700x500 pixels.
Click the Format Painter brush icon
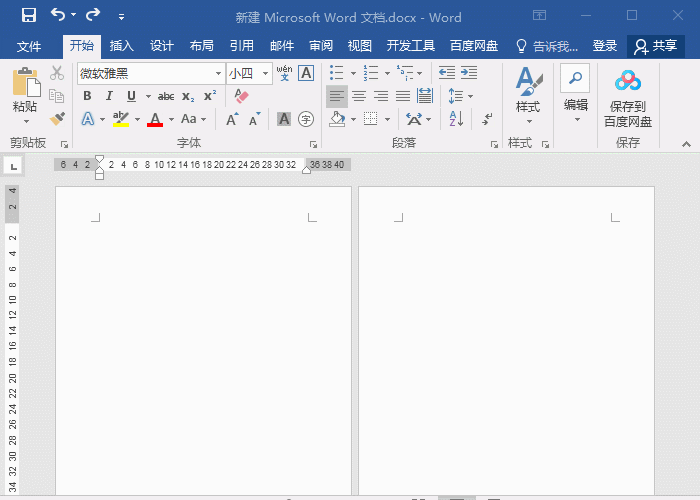click(57, 119)
